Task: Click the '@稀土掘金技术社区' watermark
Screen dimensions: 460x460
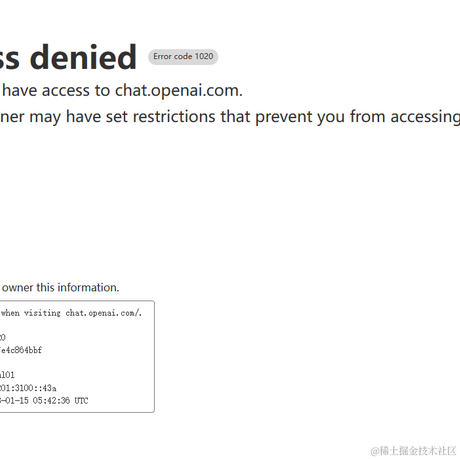Action: 413,451
